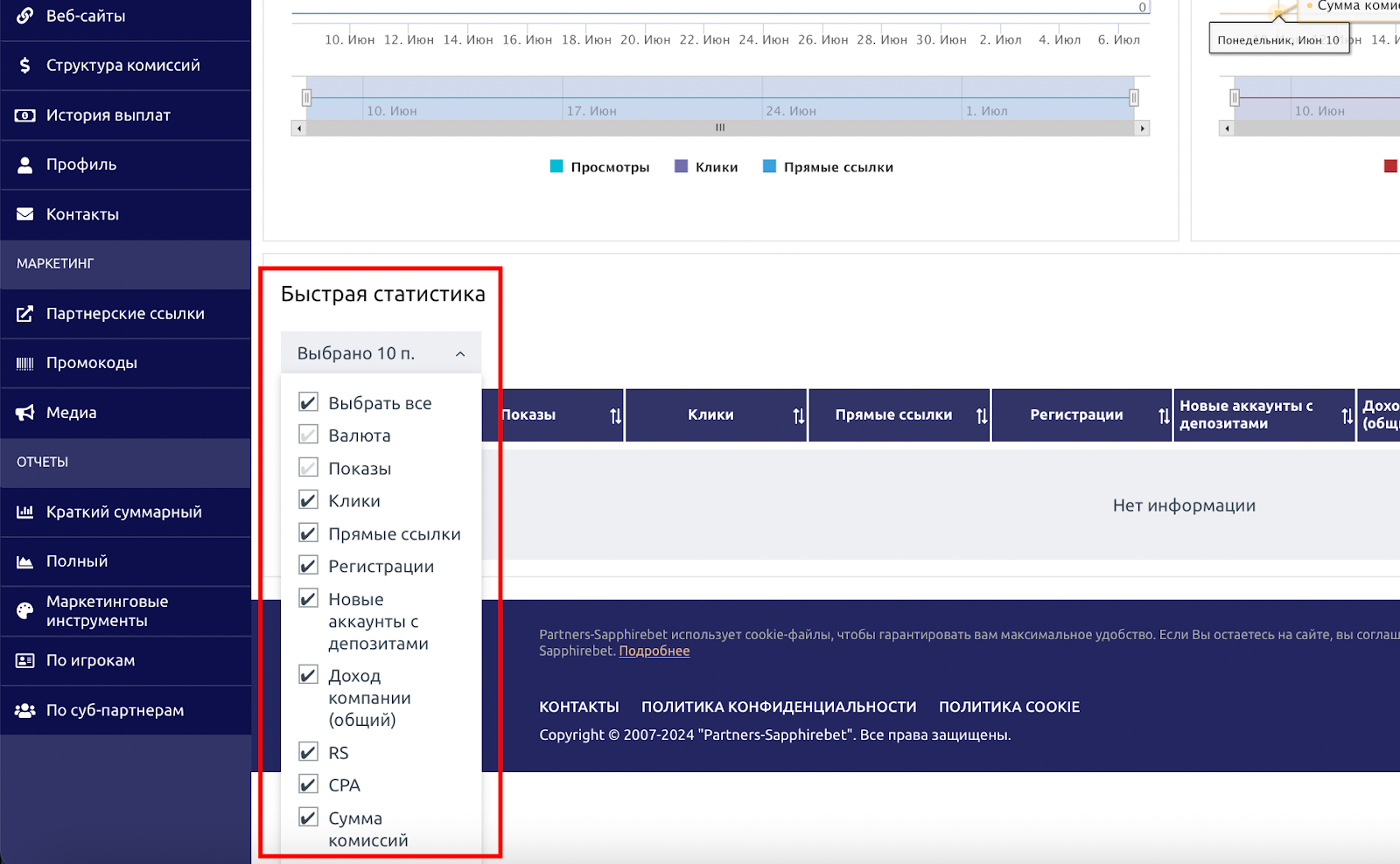Open ПОЛИТИКА КОНФИДЕНЦИАЛЬНОСТИ footer link
This screenshot has width=1400, height=864.
click(779, 707)
